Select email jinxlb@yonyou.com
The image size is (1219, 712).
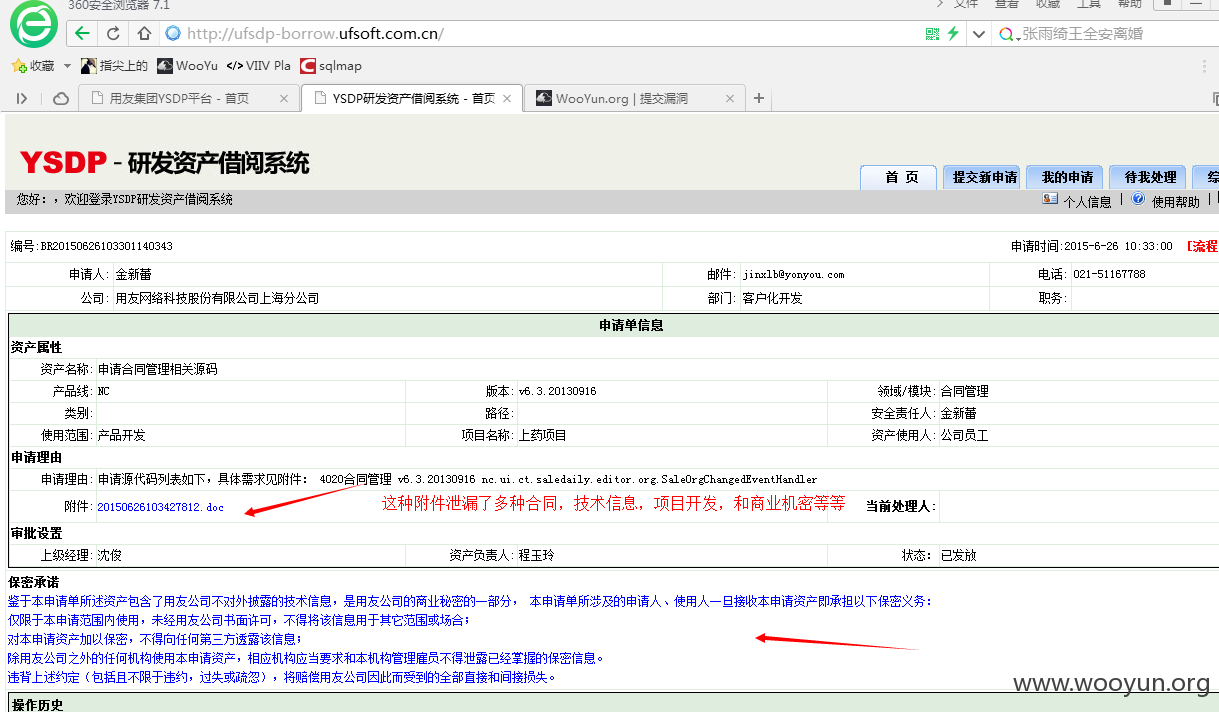click(x=793, y=274)
